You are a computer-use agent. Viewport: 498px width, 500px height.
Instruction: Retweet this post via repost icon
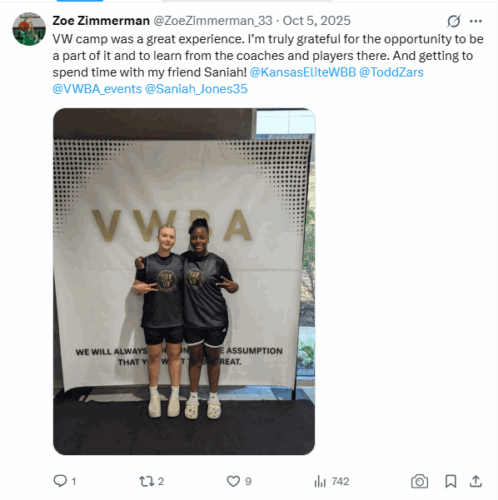[146, 481]
